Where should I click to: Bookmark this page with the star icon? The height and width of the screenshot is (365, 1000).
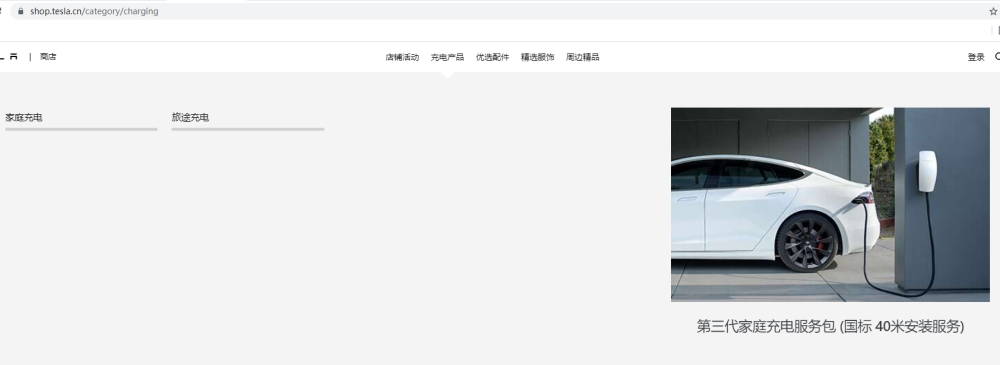(x=993, y=11)
